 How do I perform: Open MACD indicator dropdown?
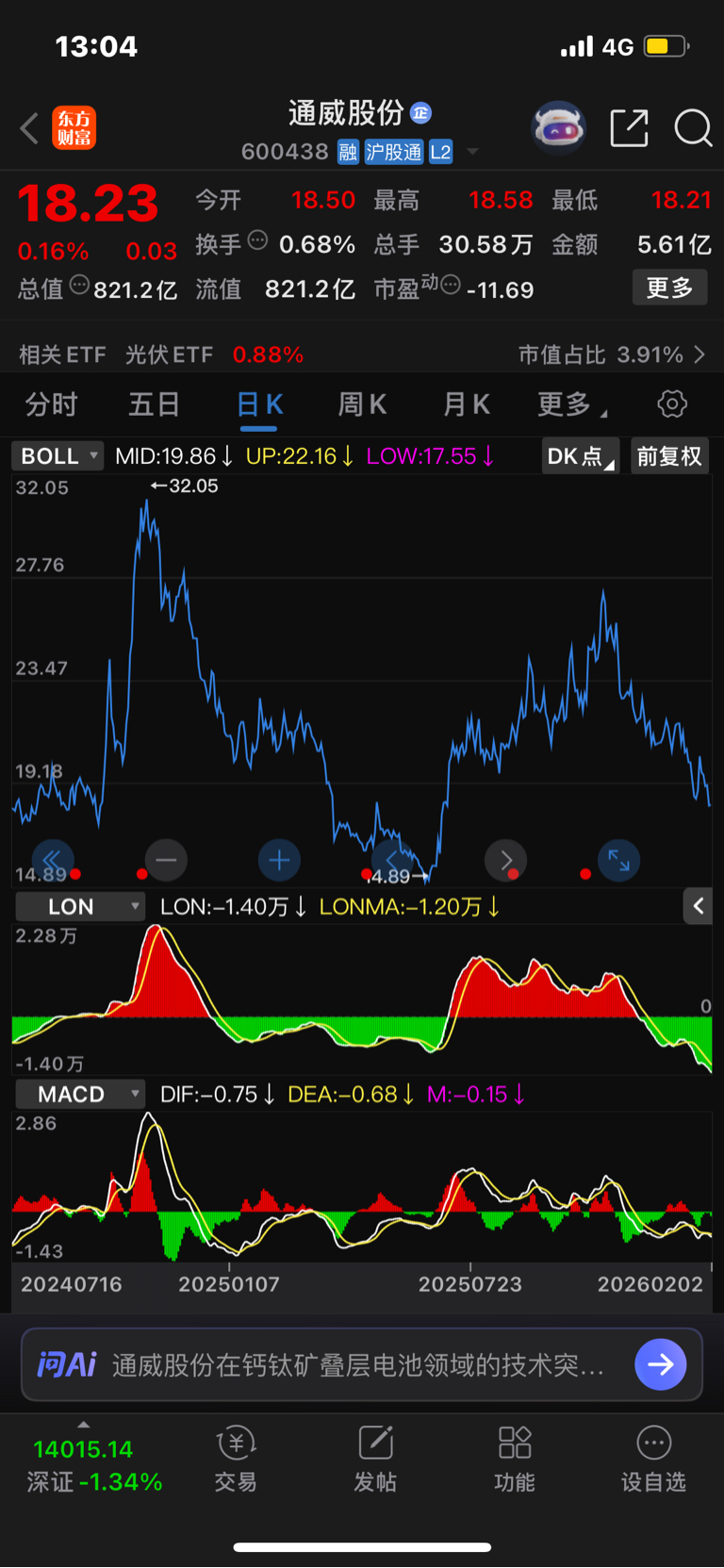(79, 1095)
